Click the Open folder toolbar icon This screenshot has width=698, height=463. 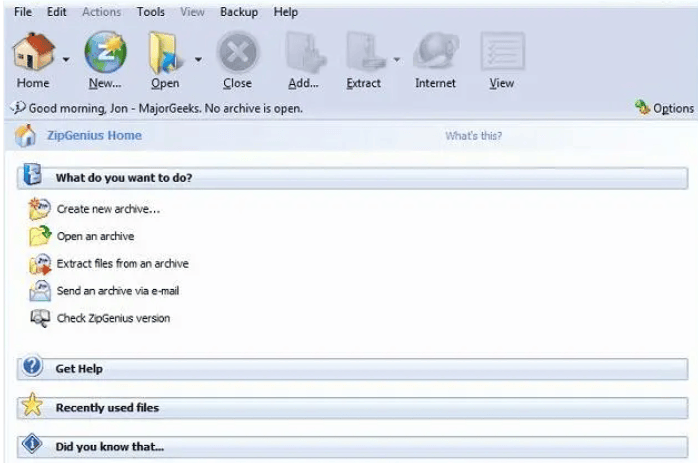[x=165, y=53]
